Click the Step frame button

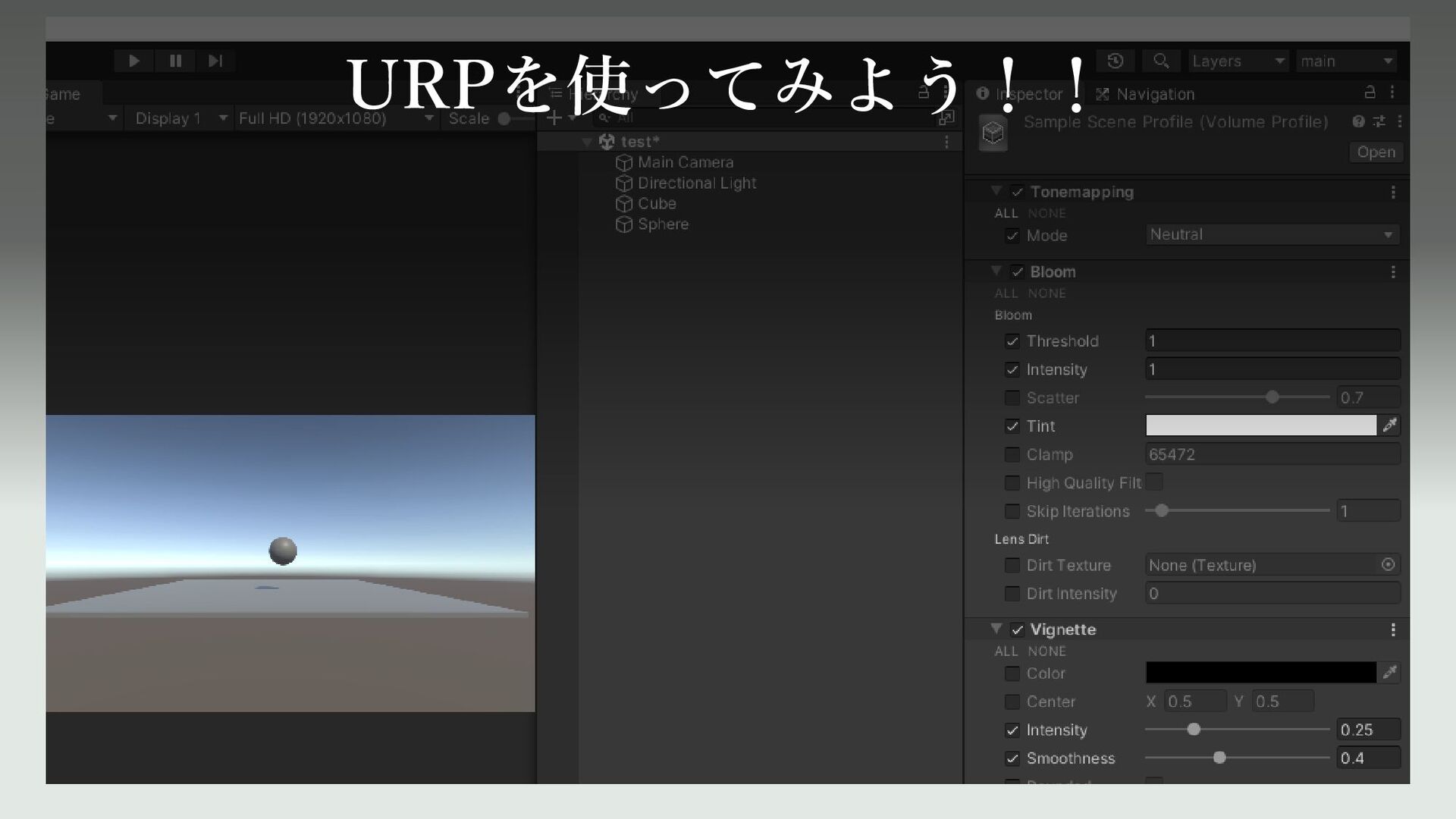click(215, 61)
